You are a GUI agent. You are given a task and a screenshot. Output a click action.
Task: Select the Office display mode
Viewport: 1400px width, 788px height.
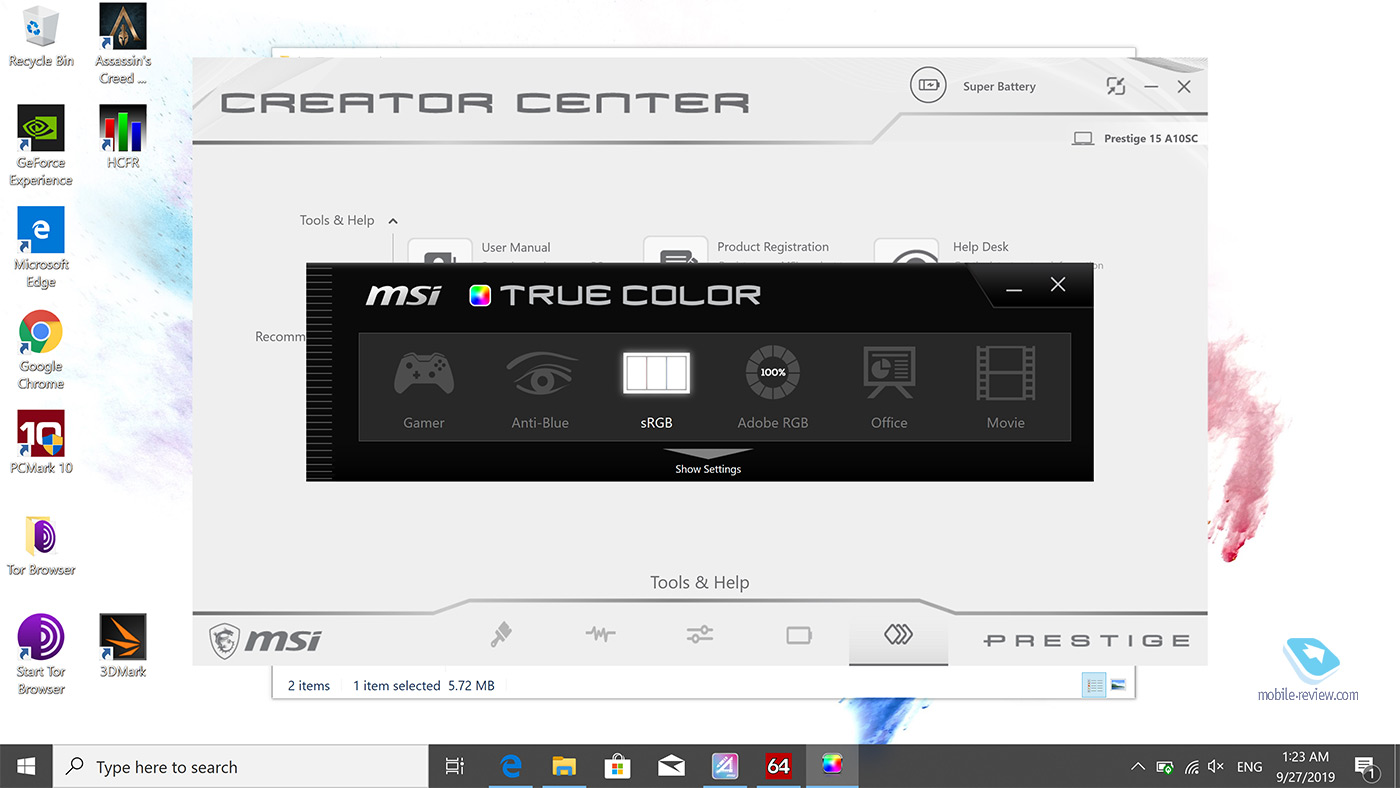pyautogui.click(x=889, y=388)
